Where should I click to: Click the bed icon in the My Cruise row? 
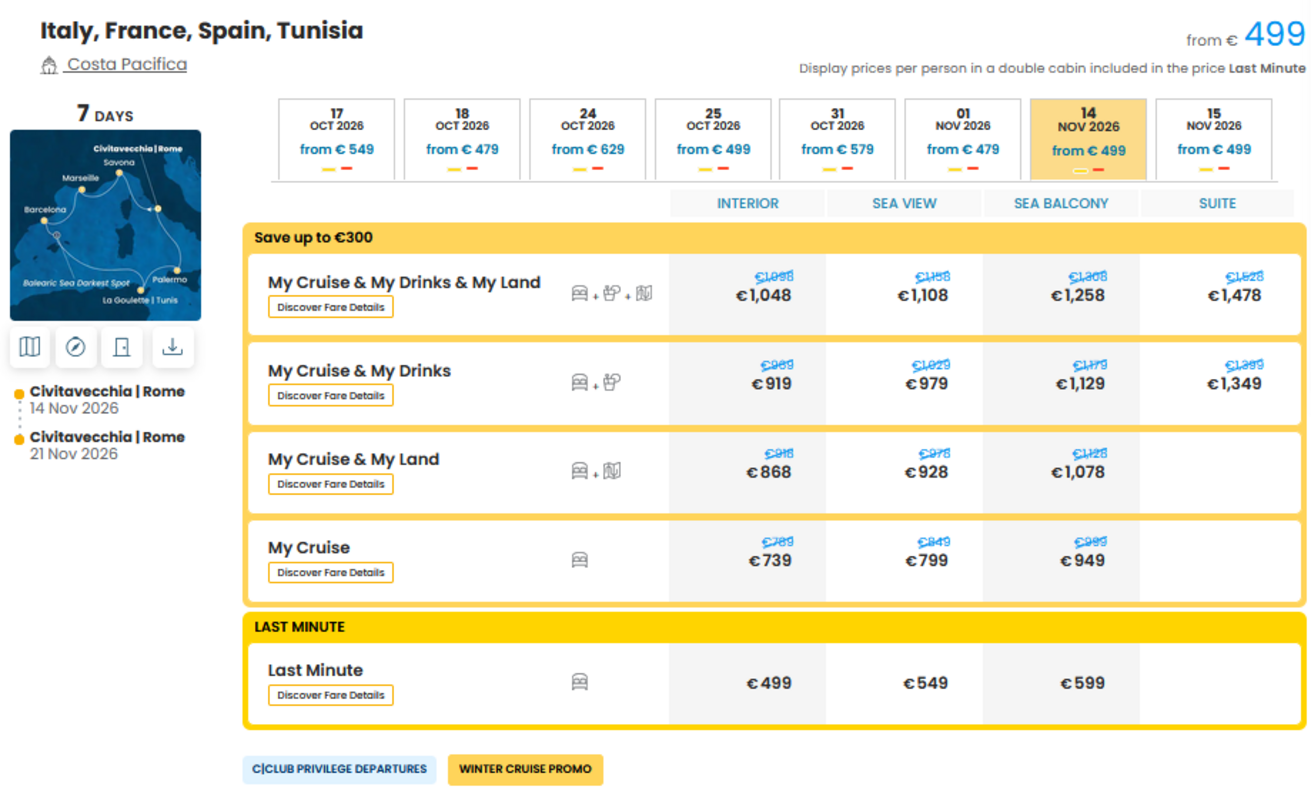pos(580,560)
